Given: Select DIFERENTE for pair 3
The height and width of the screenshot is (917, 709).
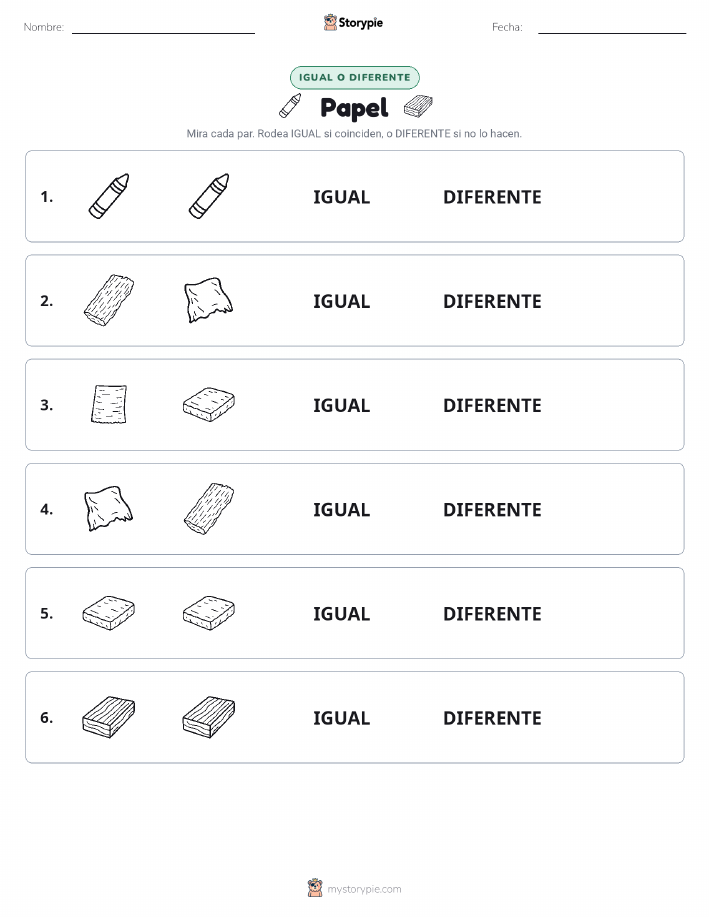Looking at the screenshot, I should 492,405.
